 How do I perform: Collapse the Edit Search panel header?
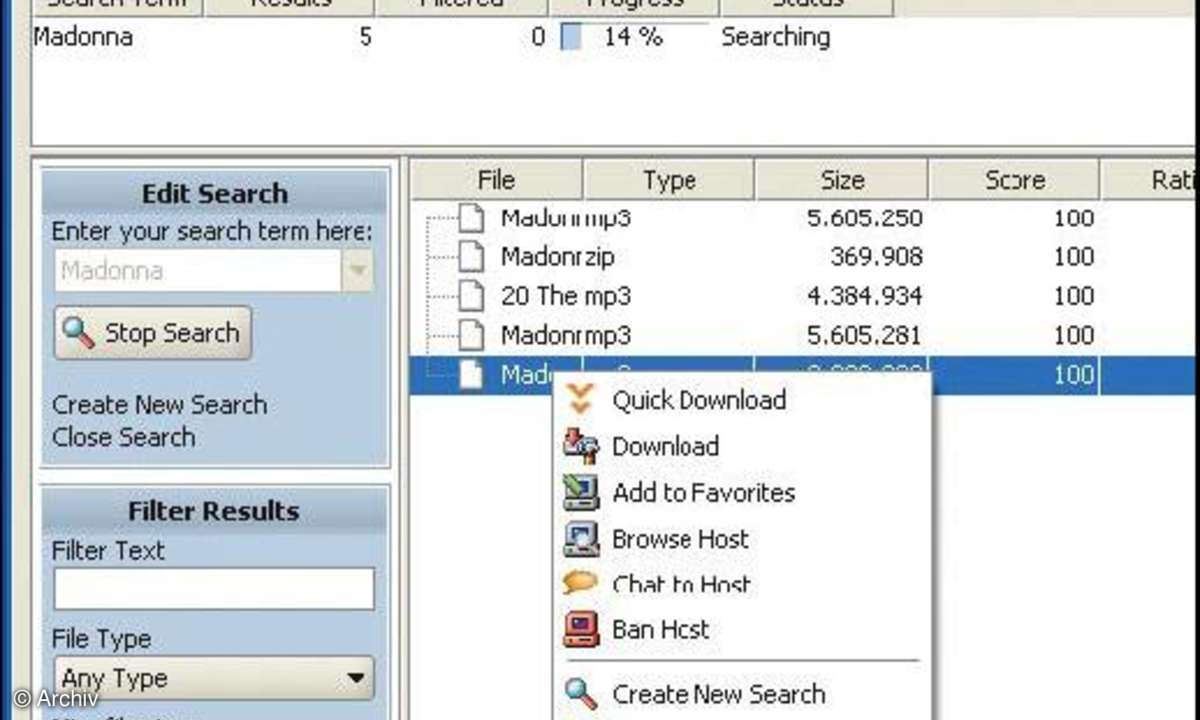point(215,193)
